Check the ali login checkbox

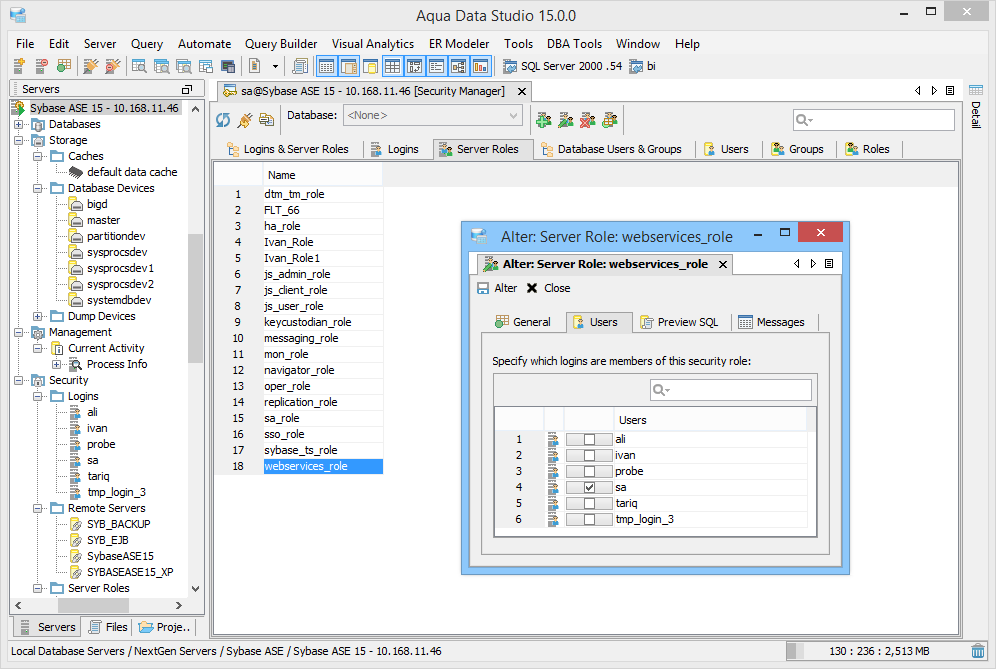[x=589, y=439]
